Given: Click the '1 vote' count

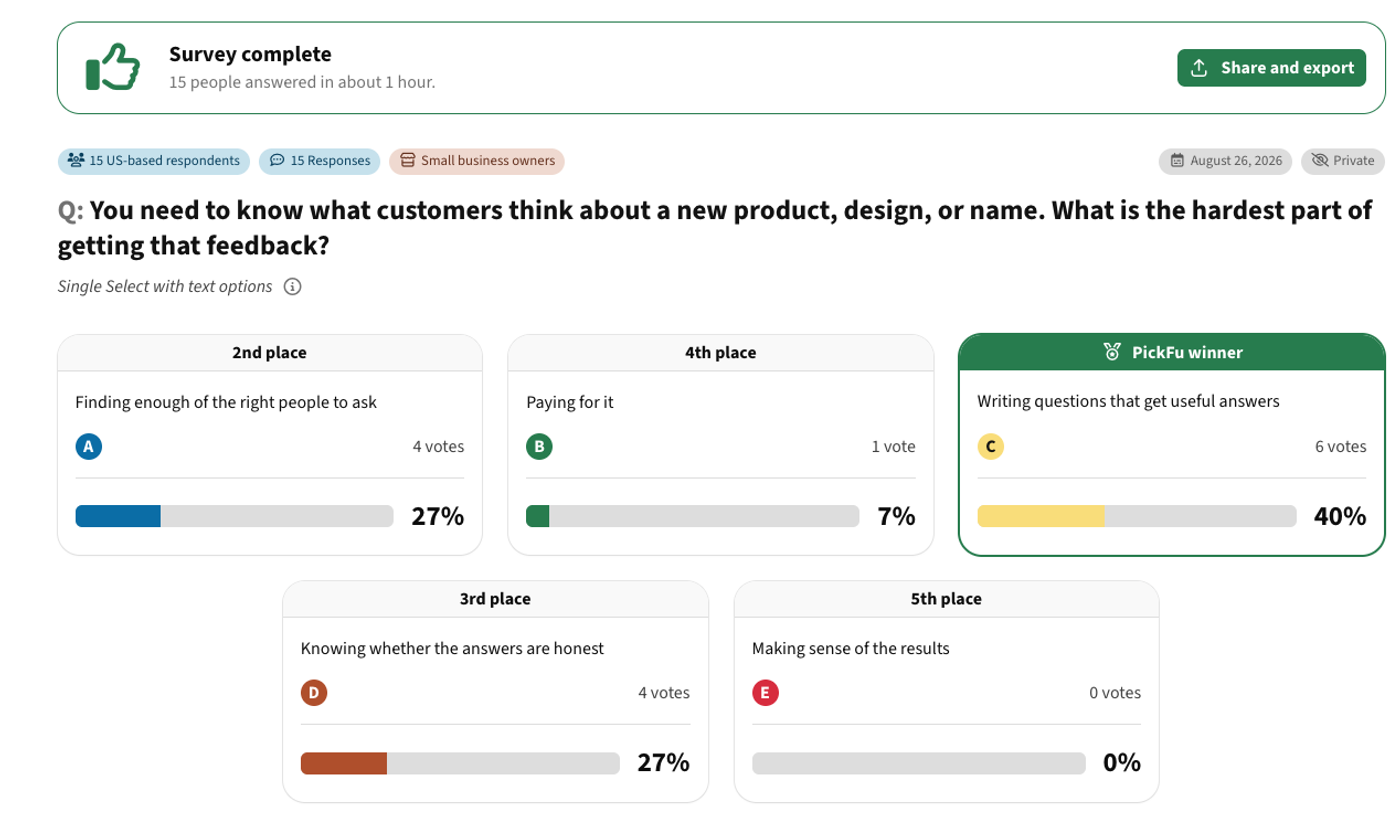Looking at the screenshot, I should coord(893,447).
